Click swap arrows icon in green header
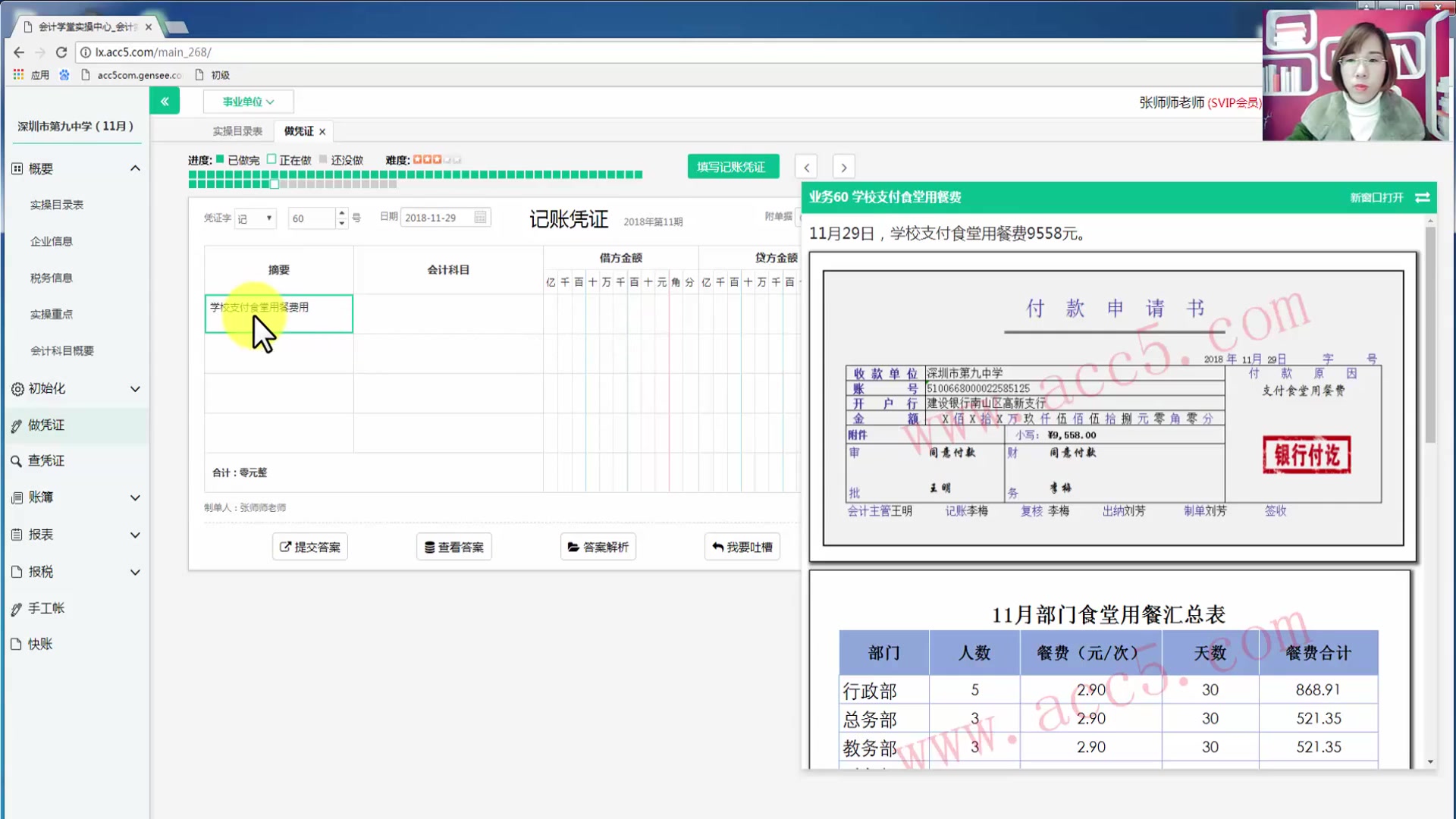Viewport: 1456px width, 819px height. (x=1423, y=197)
